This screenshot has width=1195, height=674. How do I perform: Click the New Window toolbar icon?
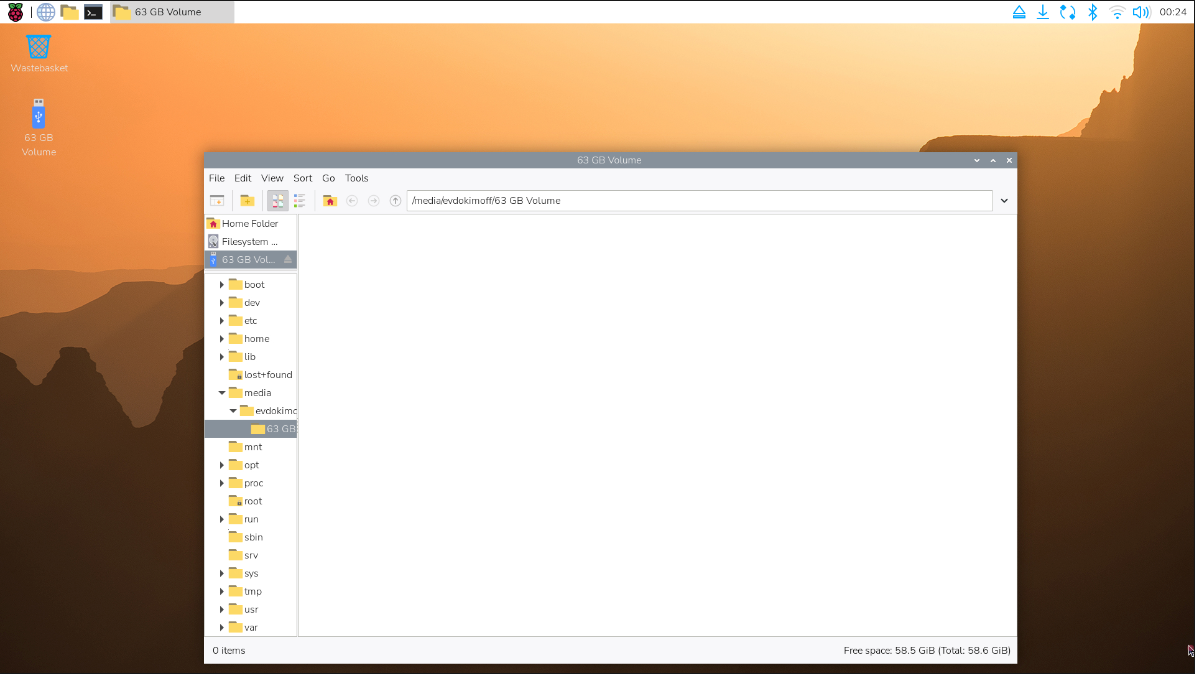[216, 201]
